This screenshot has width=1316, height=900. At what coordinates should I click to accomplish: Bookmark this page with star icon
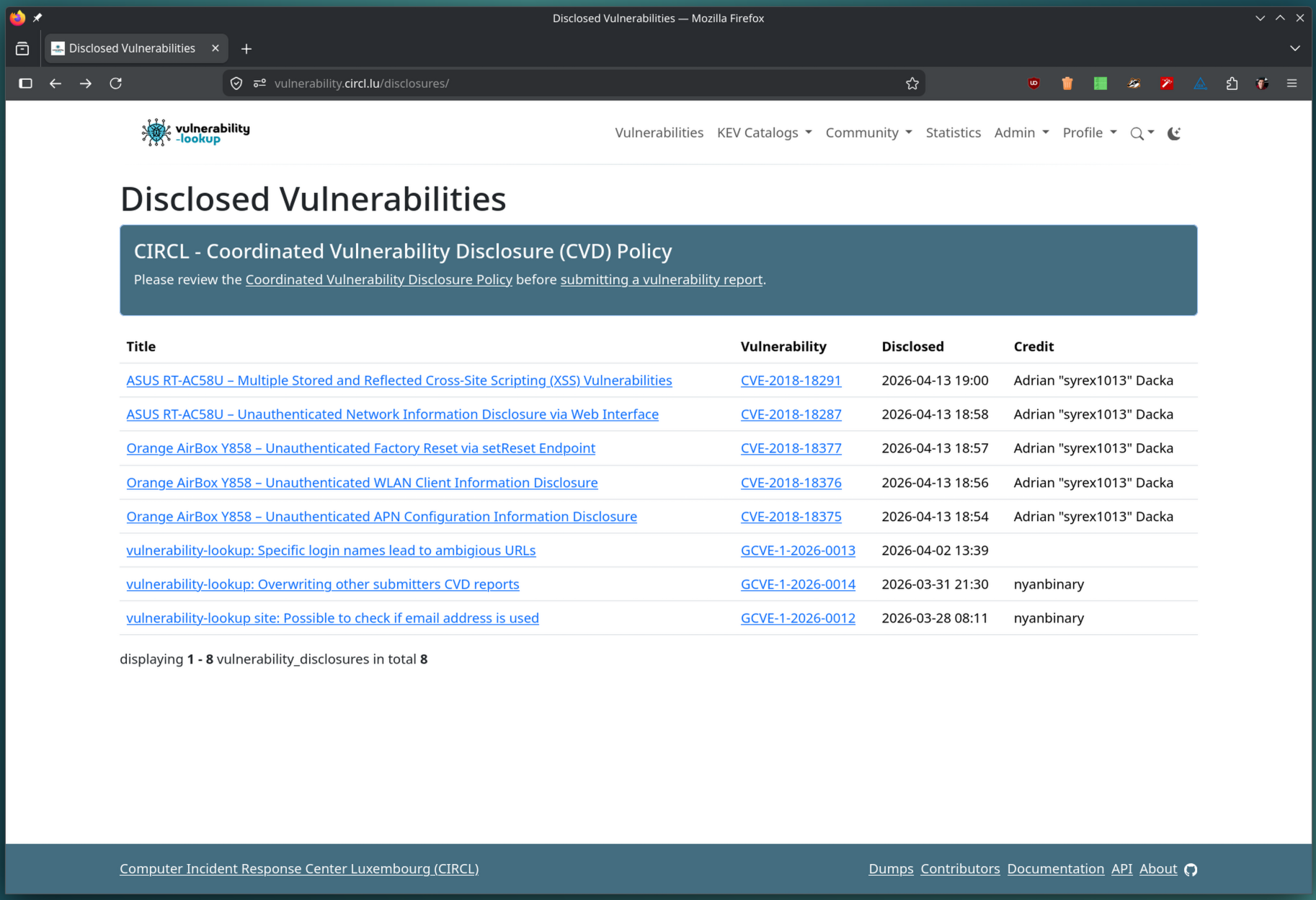point(912,84)
